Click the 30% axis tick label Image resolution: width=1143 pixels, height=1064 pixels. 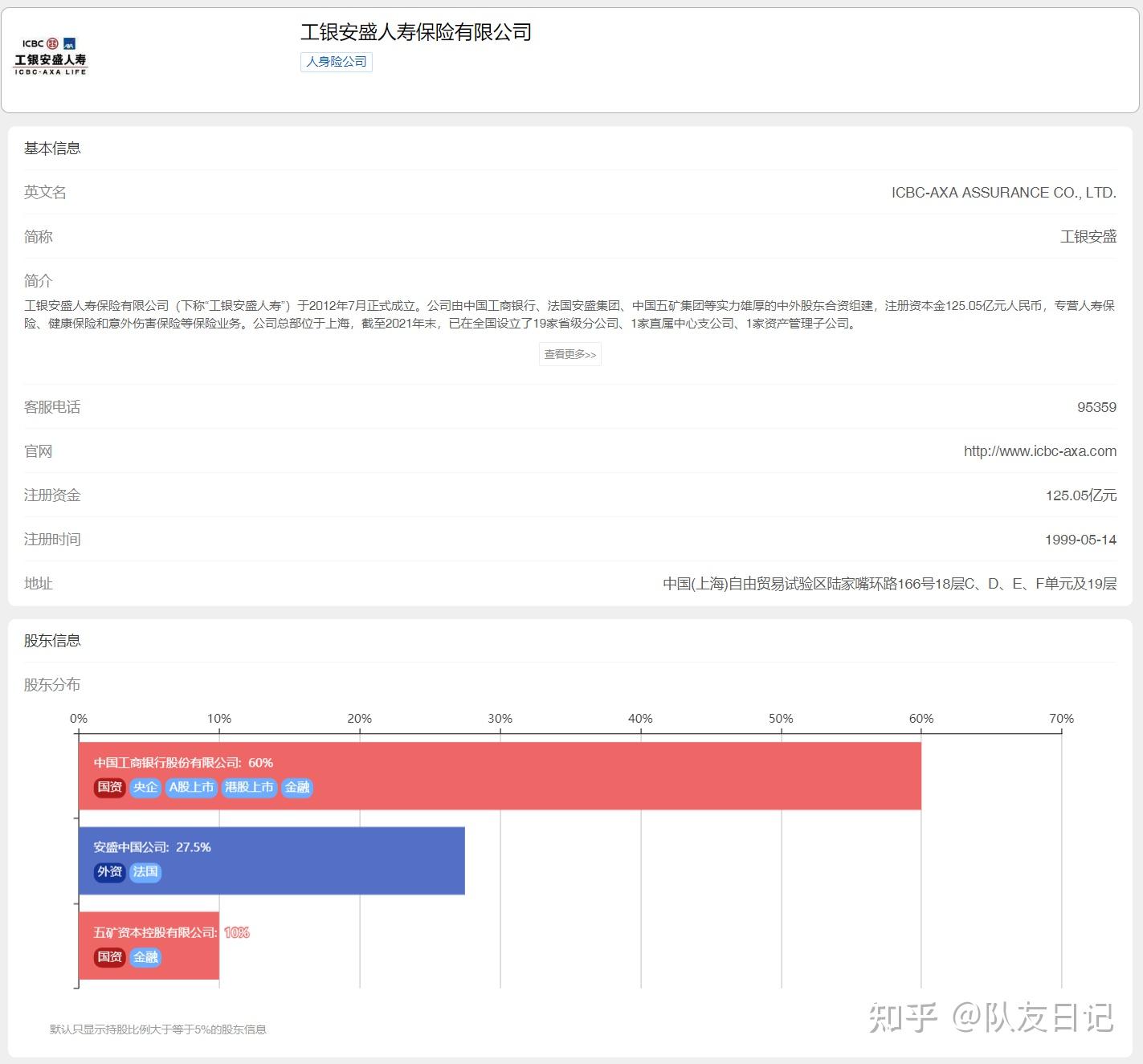500,719
